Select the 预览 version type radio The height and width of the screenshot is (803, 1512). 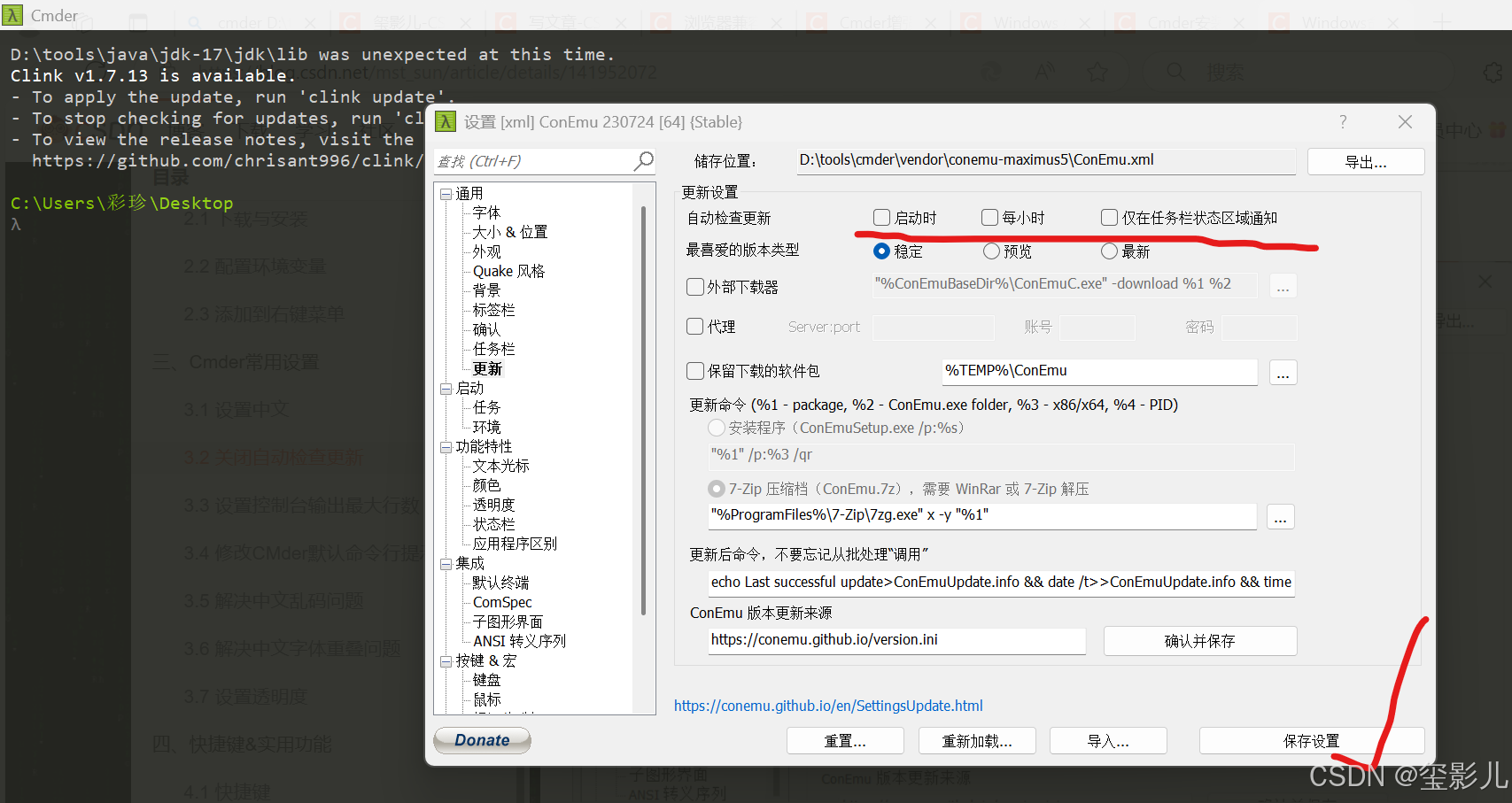point(992,251)
